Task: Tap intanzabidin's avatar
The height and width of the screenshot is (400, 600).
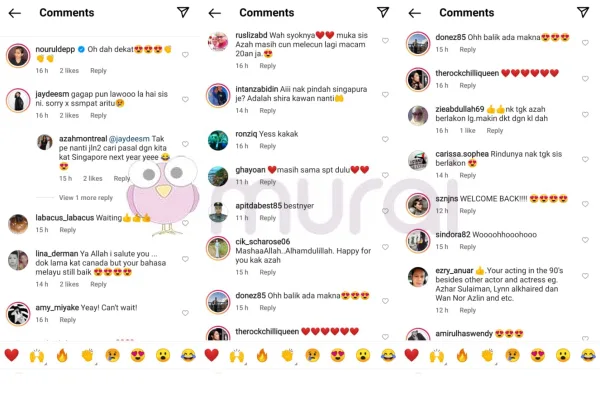Action: (218, 95)
